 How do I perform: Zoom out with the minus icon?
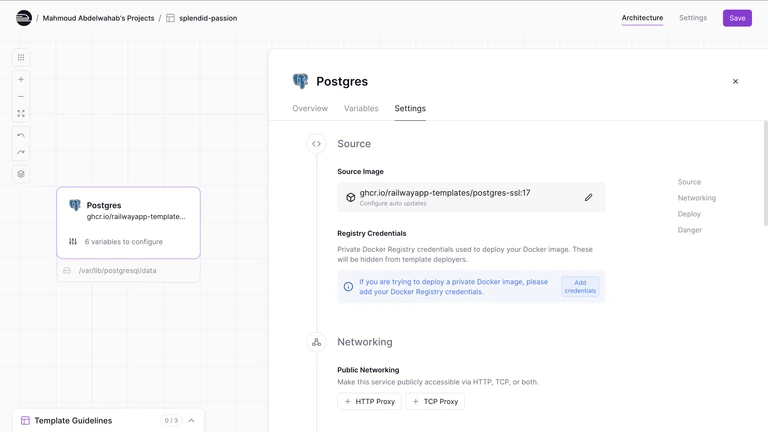[x=21, y=96]
